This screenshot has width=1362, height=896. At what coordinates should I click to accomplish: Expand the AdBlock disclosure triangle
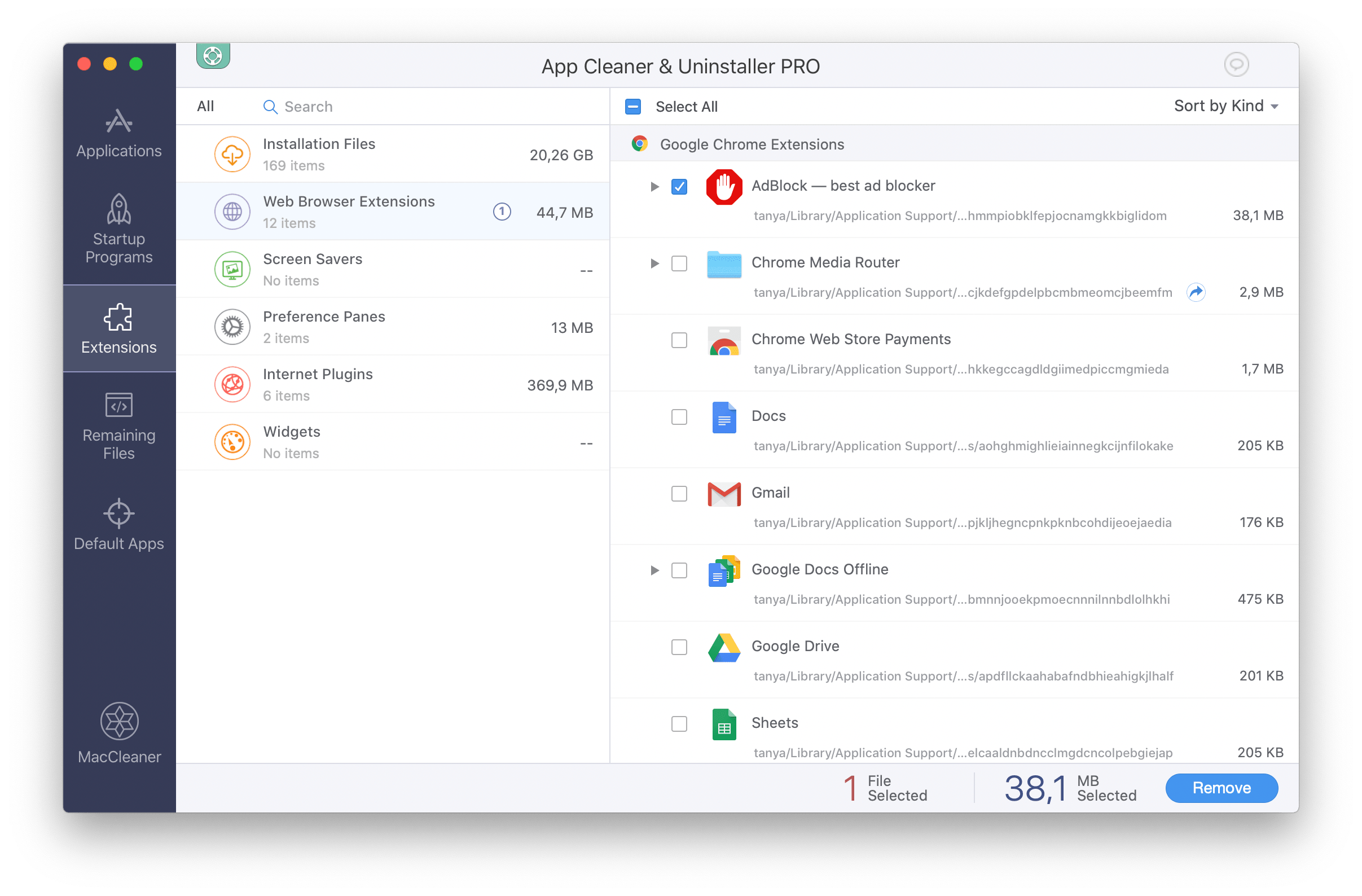coord(651,185)
